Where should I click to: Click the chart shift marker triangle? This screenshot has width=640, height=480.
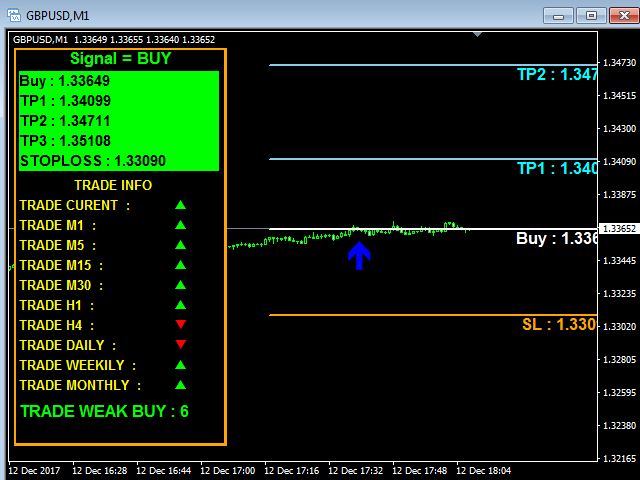pyautogui.click(x=478, y=35)
